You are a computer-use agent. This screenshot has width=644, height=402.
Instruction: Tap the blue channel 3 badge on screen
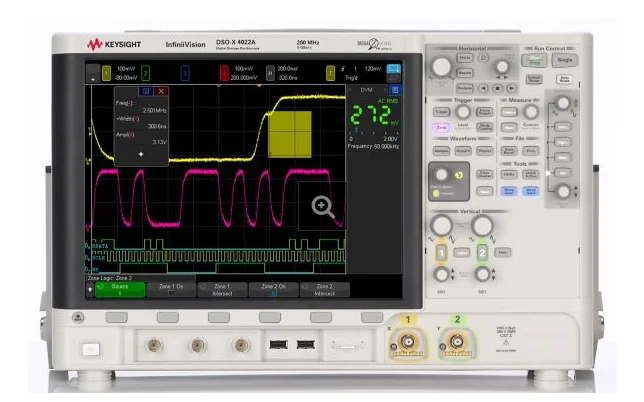[185, 74]
